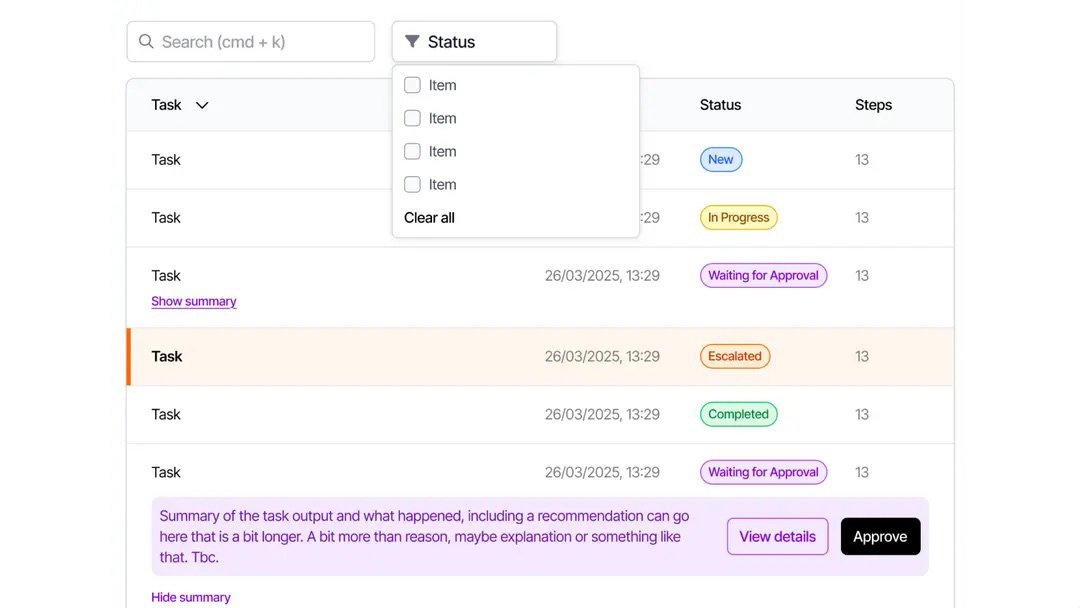Click Show summary link
1080x608 pixels.
pyautogui.click(x=194, y=301)
